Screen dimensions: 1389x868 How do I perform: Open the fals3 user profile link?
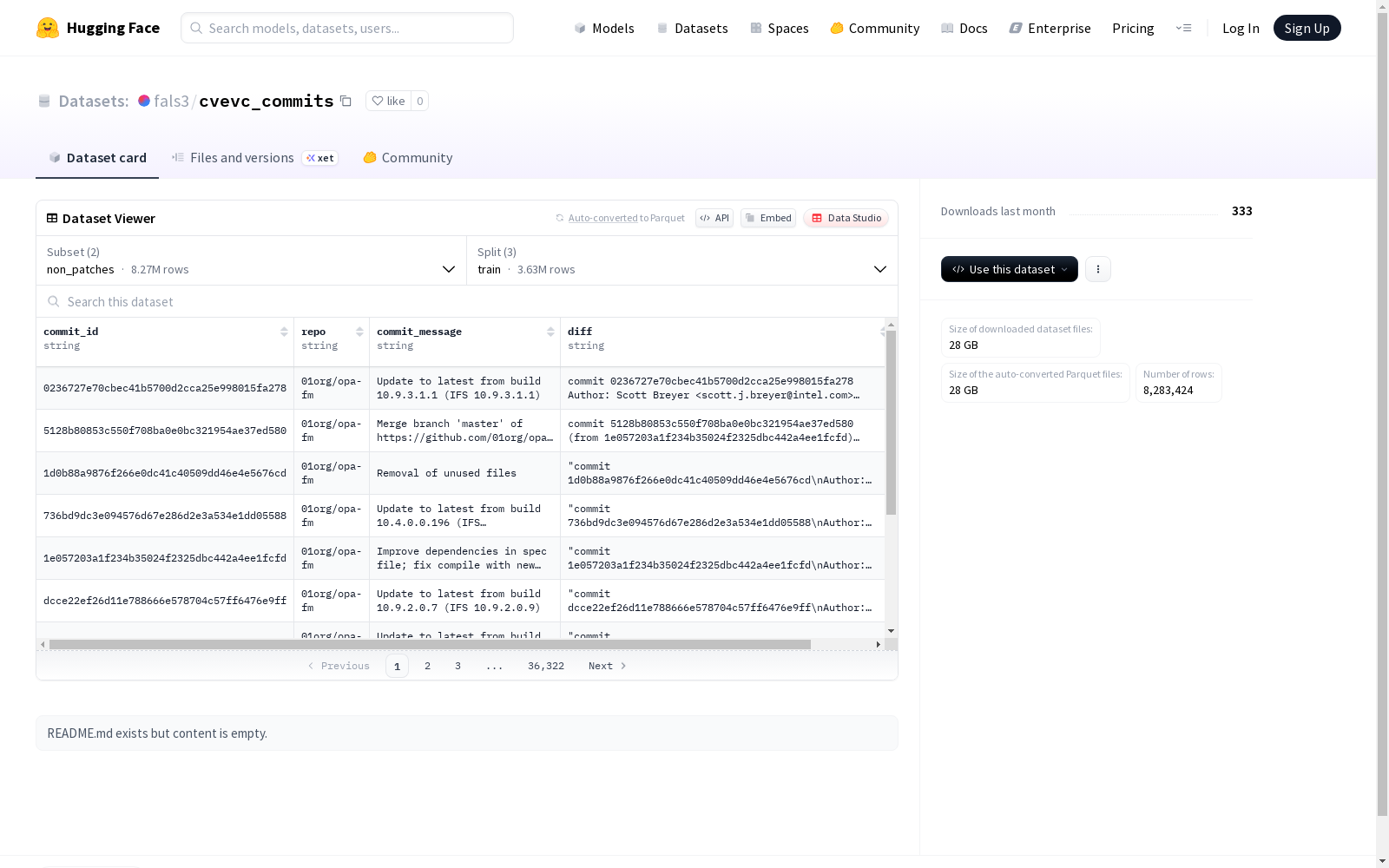point(171,101)
